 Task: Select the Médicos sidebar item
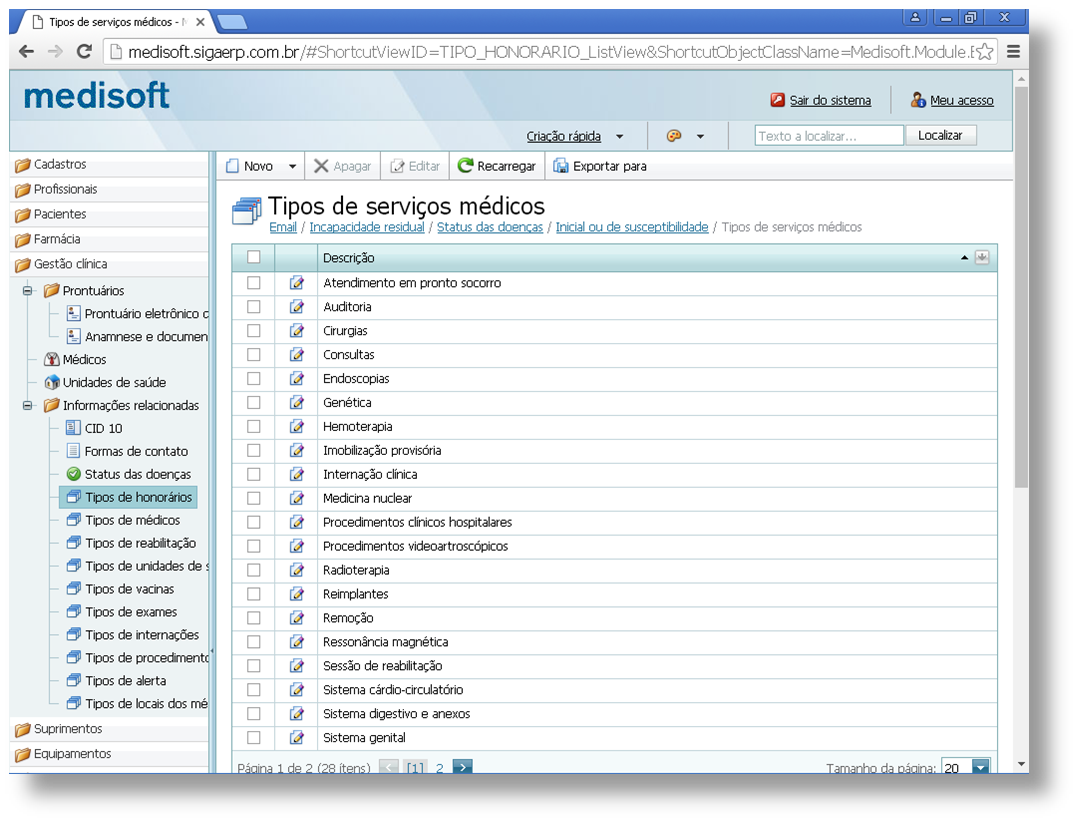[x=76, y=360]
